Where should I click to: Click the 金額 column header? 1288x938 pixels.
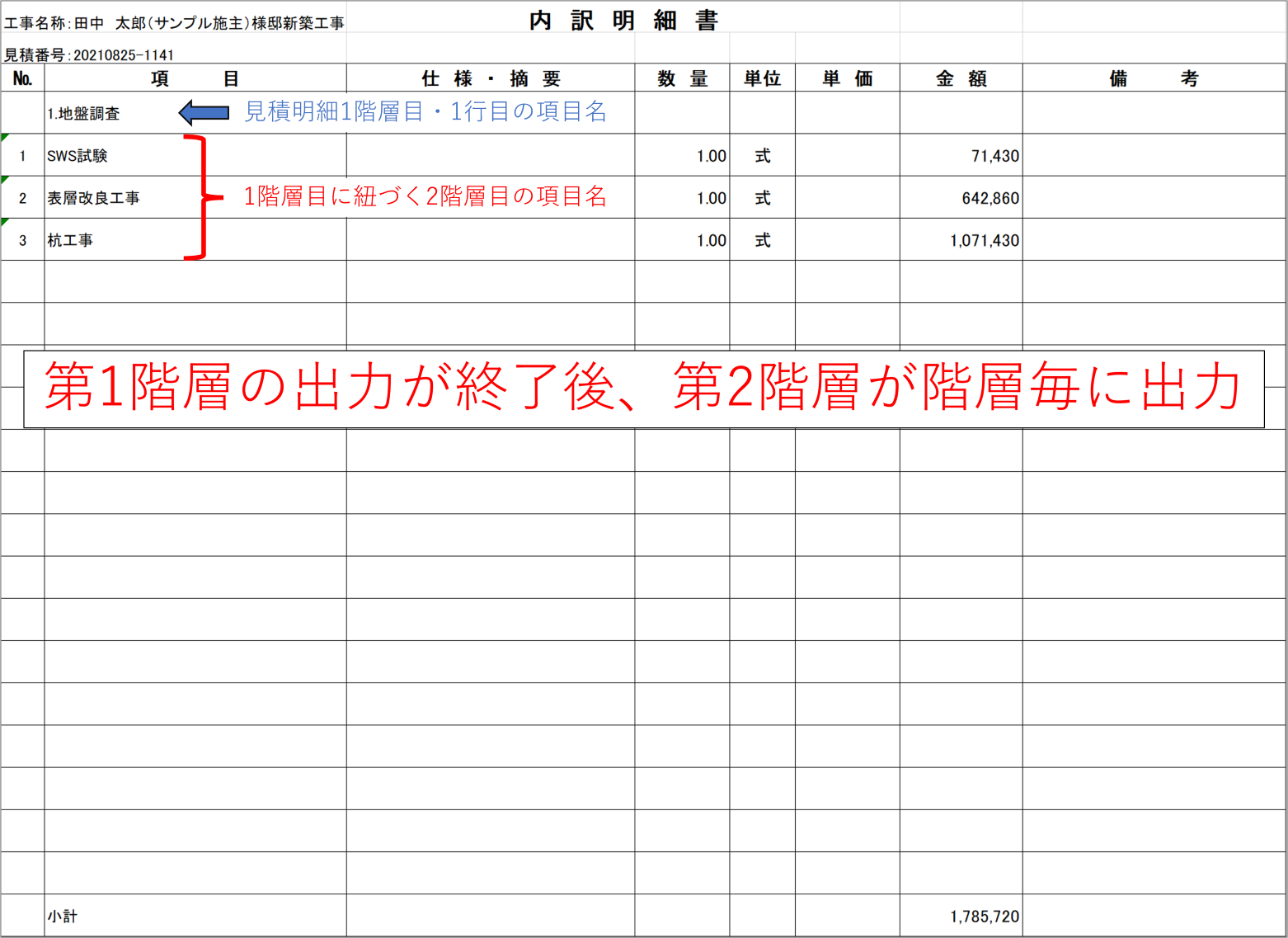tap(961, 78)
